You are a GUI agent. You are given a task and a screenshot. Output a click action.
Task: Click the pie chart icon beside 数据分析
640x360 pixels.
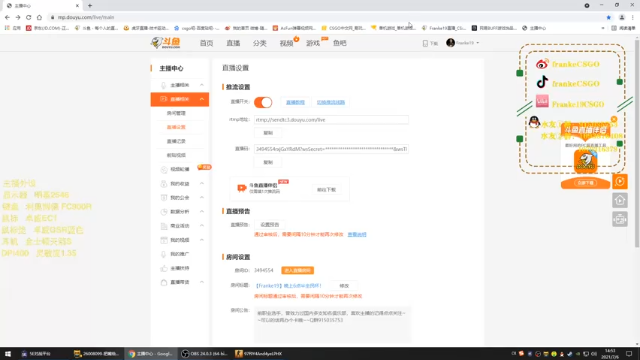coord(164,212)
